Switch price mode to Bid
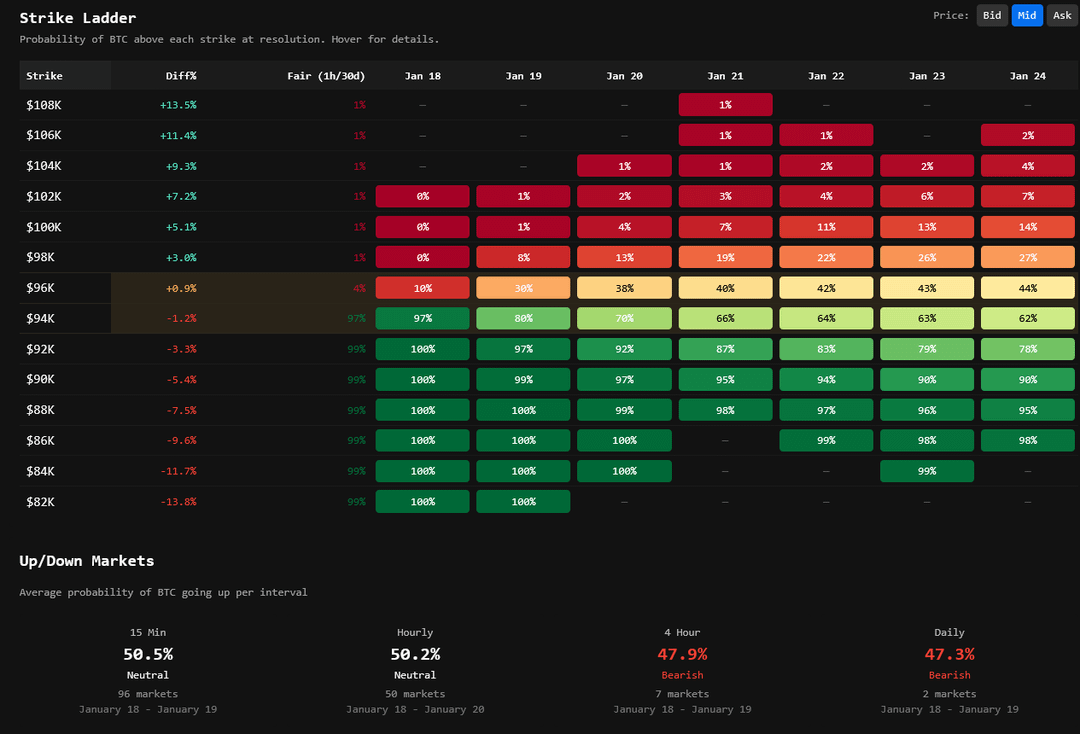This screenshot has height=734, width=1080. (x=992, y=15)
